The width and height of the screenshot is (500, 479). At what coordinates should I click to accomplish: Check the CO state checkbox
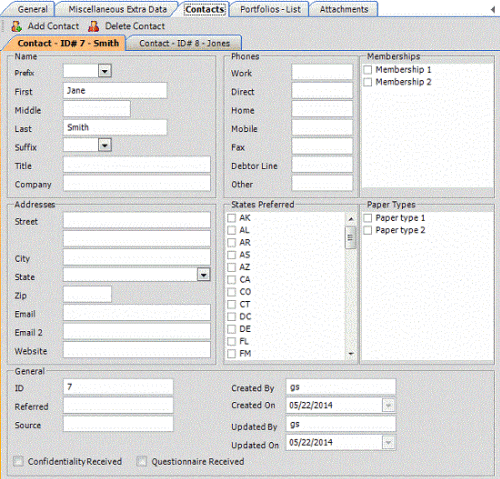(231, 292)
